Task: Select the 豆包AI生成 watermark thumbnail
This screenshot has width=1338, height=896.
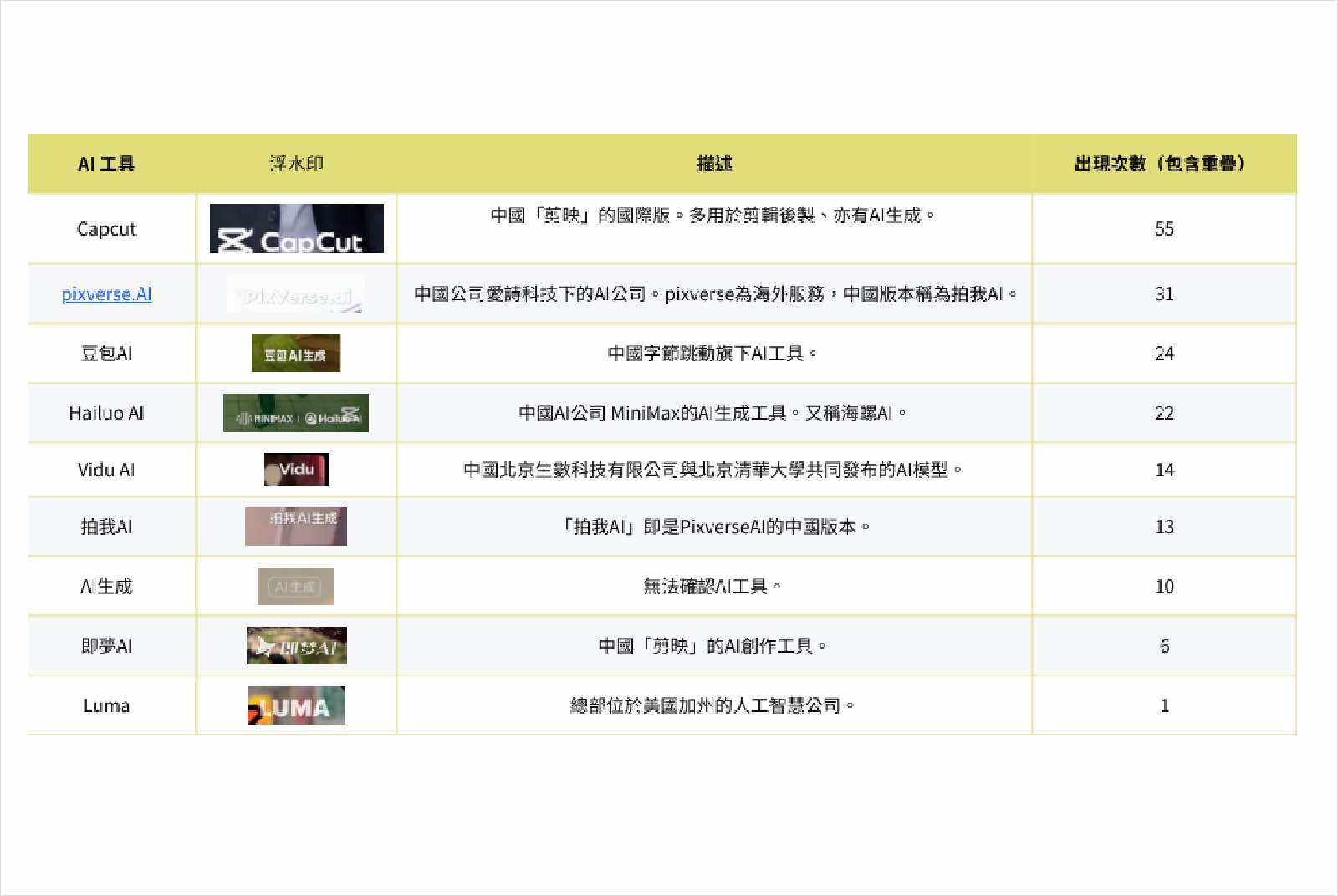Action: point(296,353)
